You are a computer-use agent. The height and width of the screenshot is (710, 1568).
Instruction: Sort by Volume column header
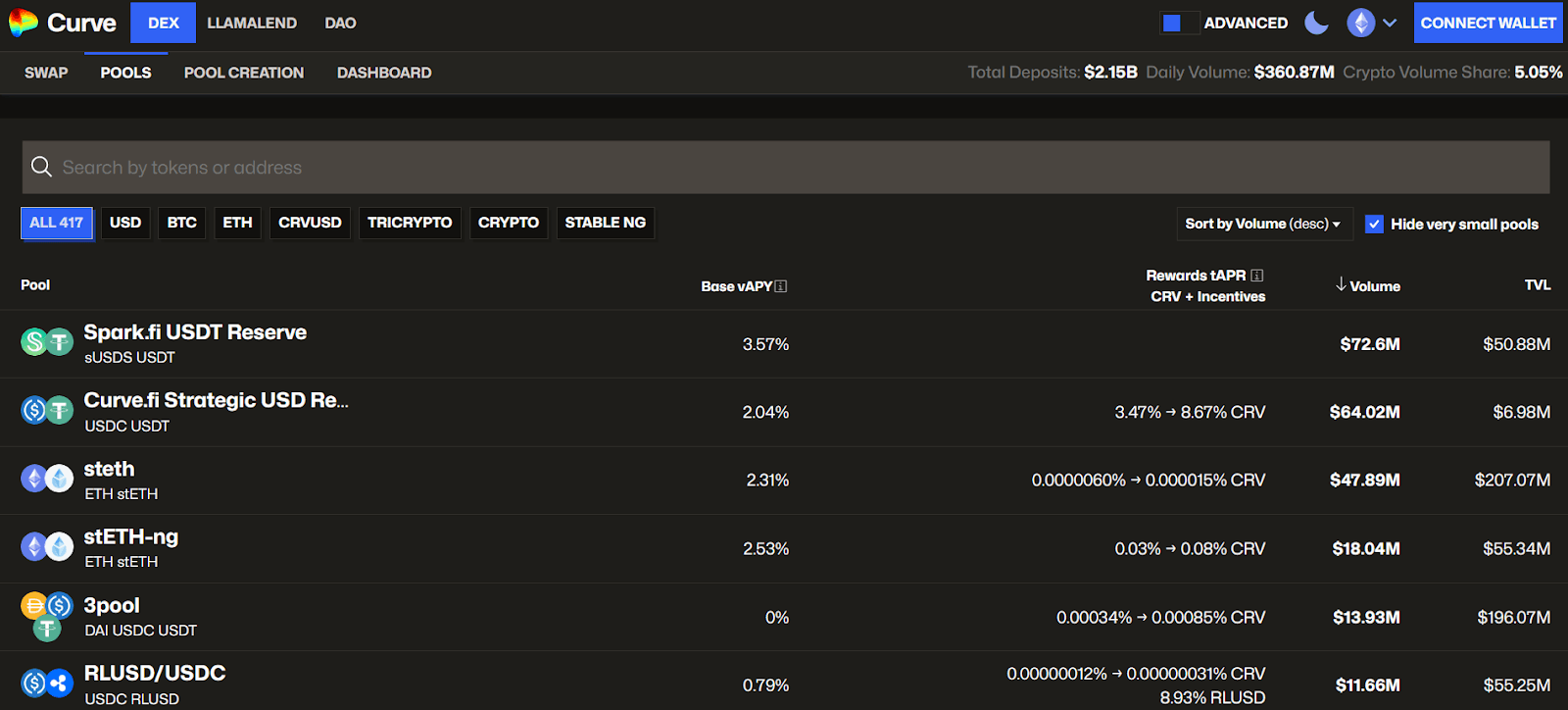(x=1375, y=286)
